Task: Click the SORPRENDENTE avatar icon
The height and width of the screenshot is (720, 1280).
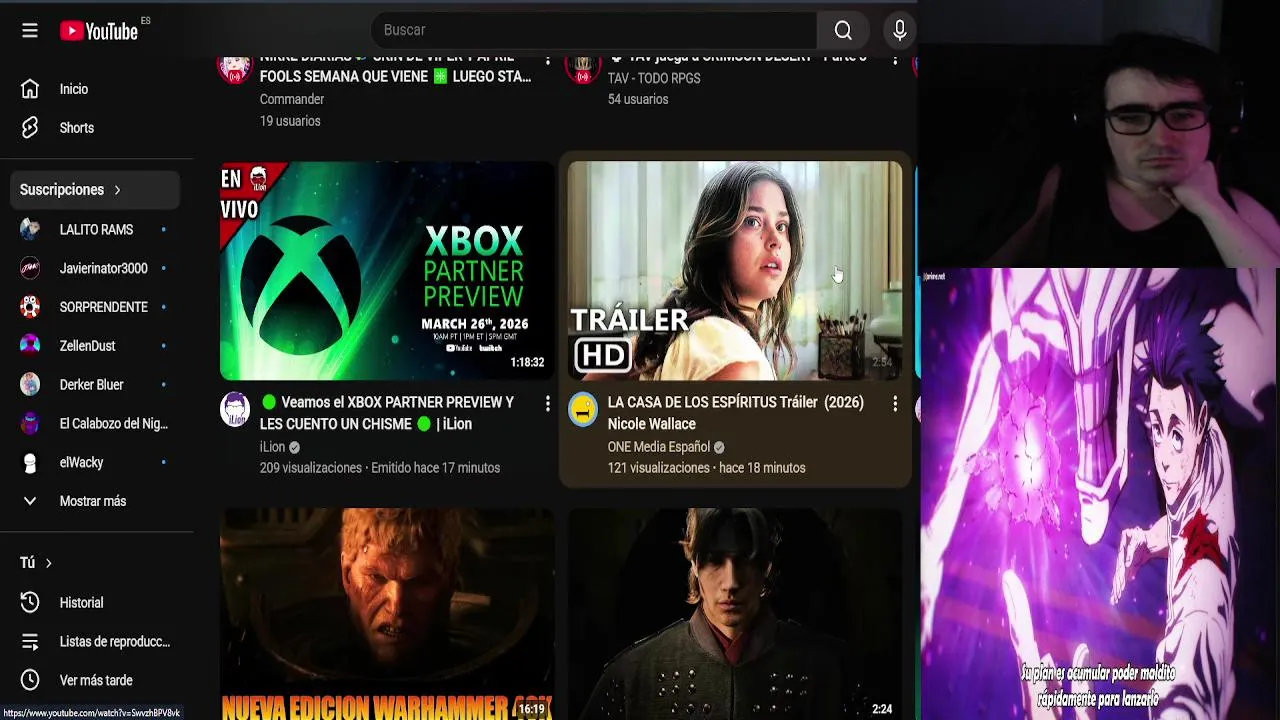Action: point(30,307)
